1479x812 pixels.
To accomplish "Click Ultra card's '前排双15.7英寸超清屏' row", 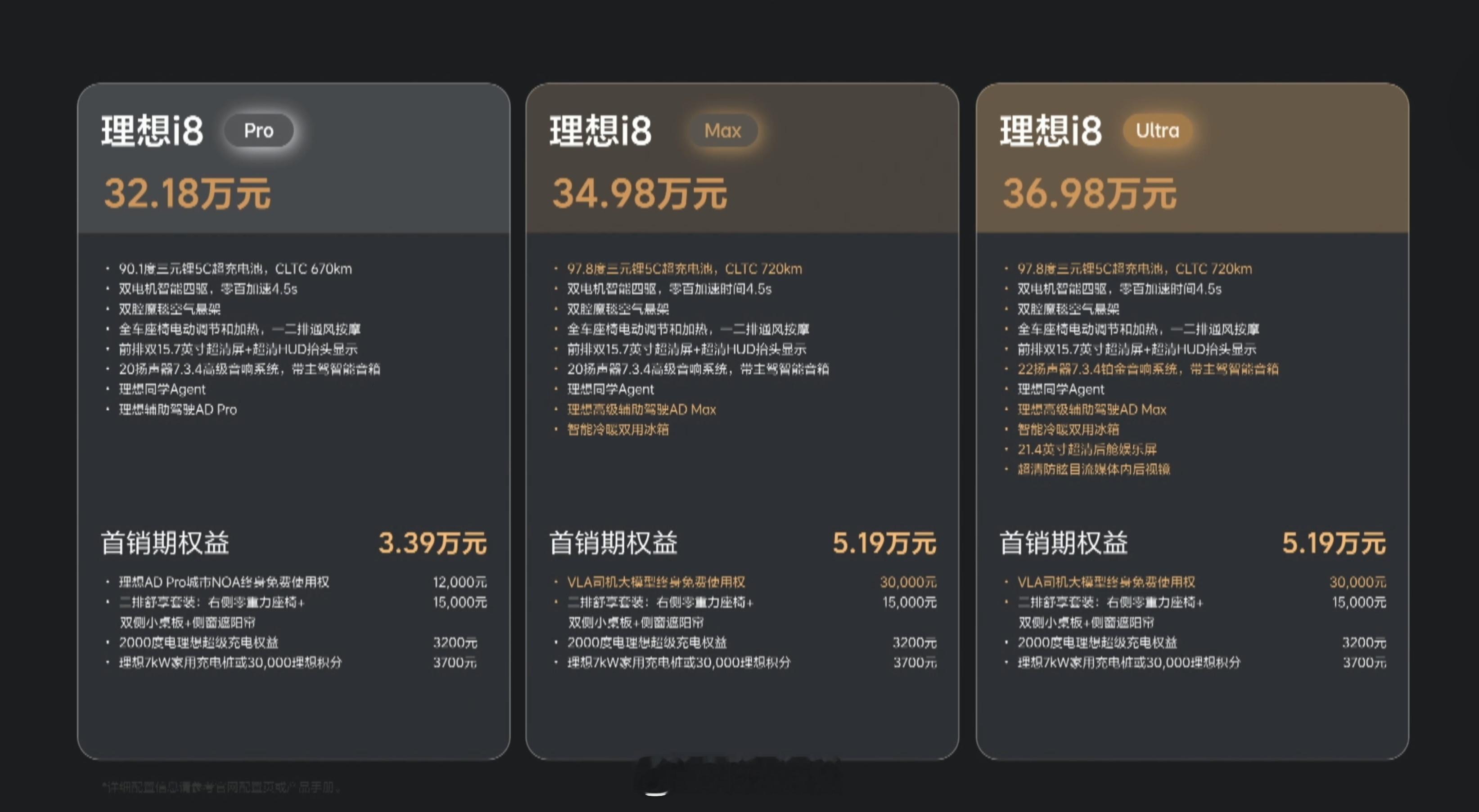I will pos(1136,349).
